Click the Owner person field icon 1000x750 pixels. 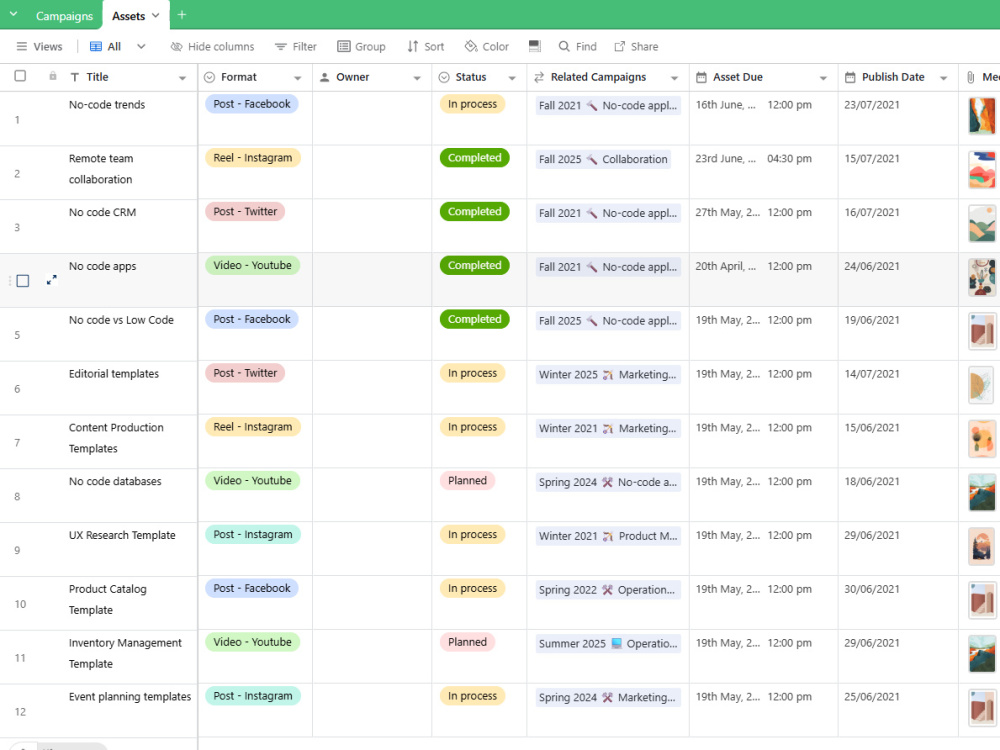click(x=324, y=77)
